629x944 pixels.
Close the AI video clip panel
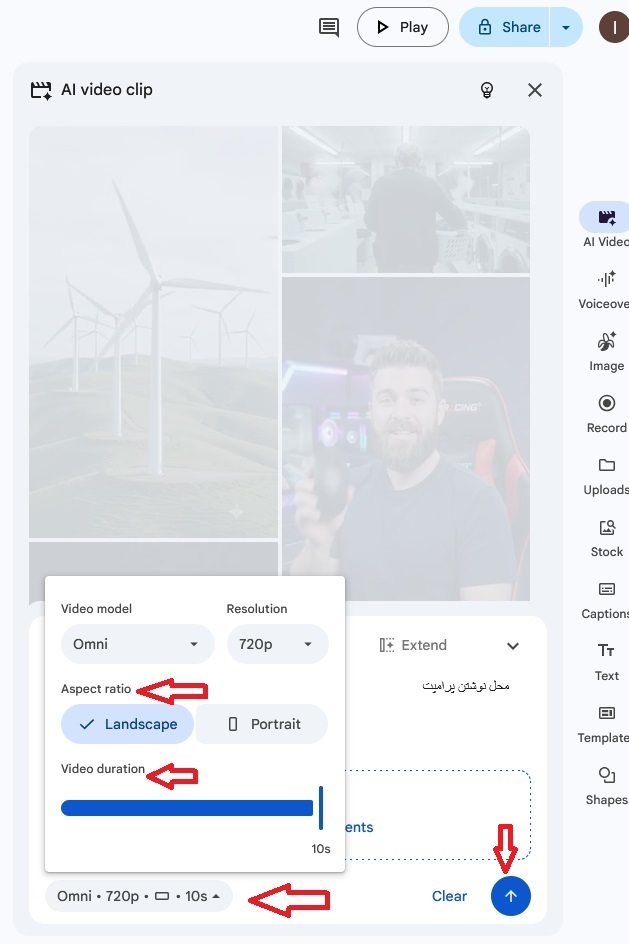(534, 90)
